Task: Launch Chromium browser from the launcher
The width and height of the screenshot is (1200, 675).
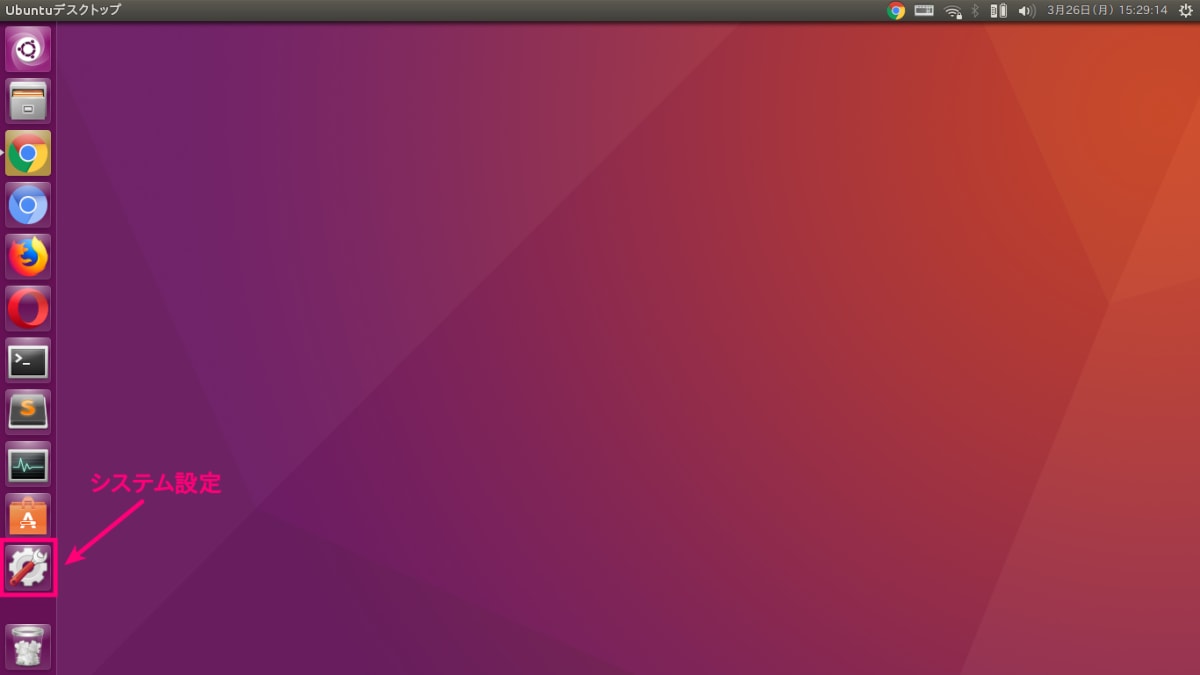Action: point(28,205)
